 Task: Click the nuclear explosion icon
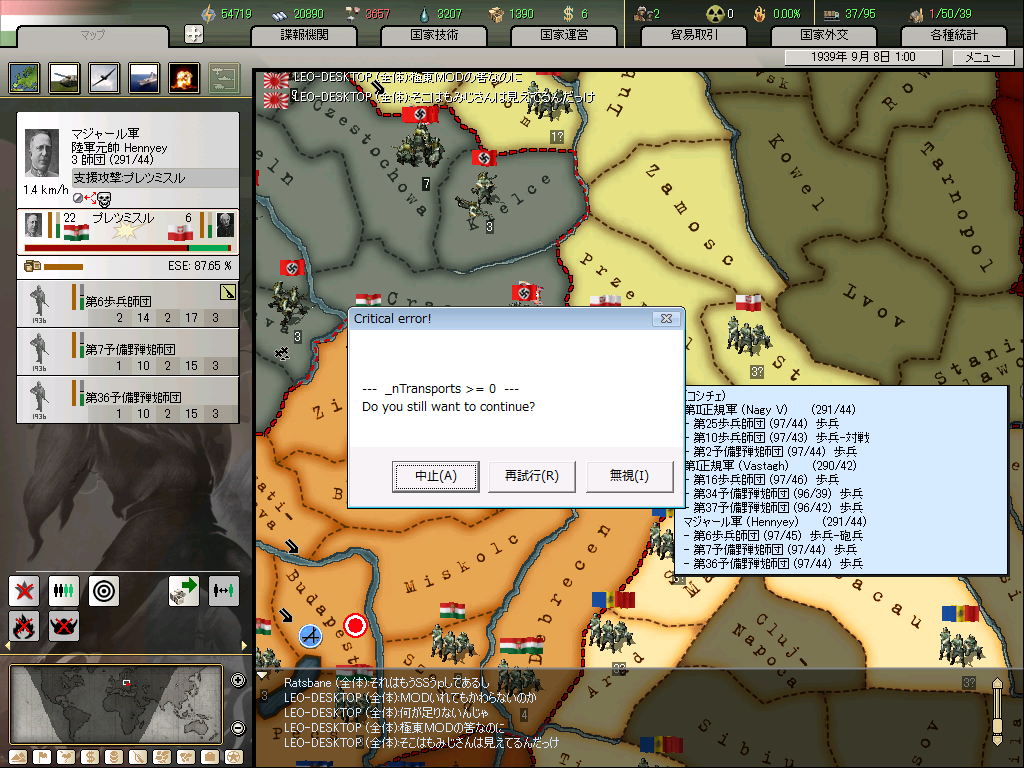pos(184,77)
